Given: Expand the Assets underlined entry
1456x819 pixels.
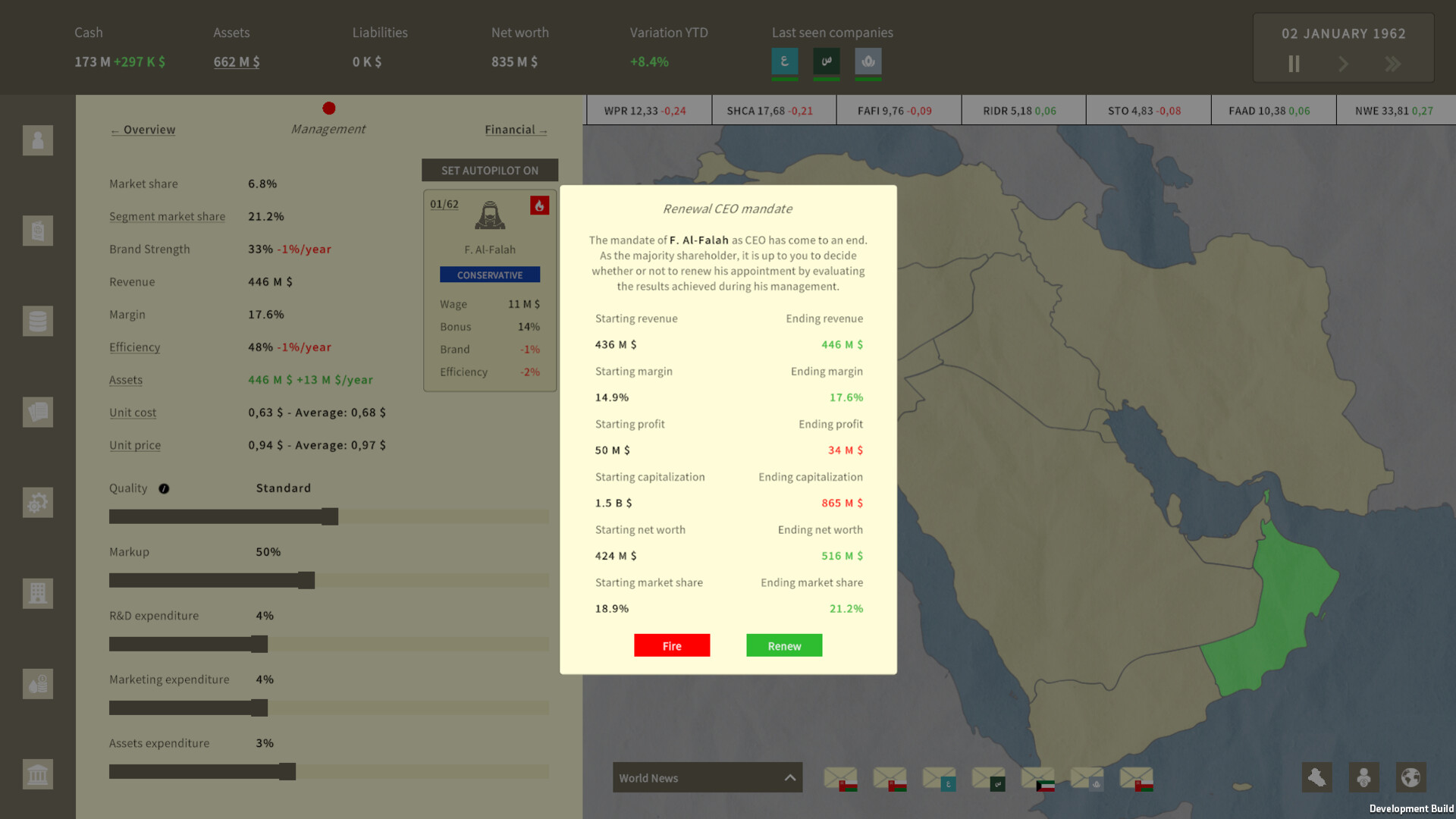Looking at the screenshot, I should (126, 380).
